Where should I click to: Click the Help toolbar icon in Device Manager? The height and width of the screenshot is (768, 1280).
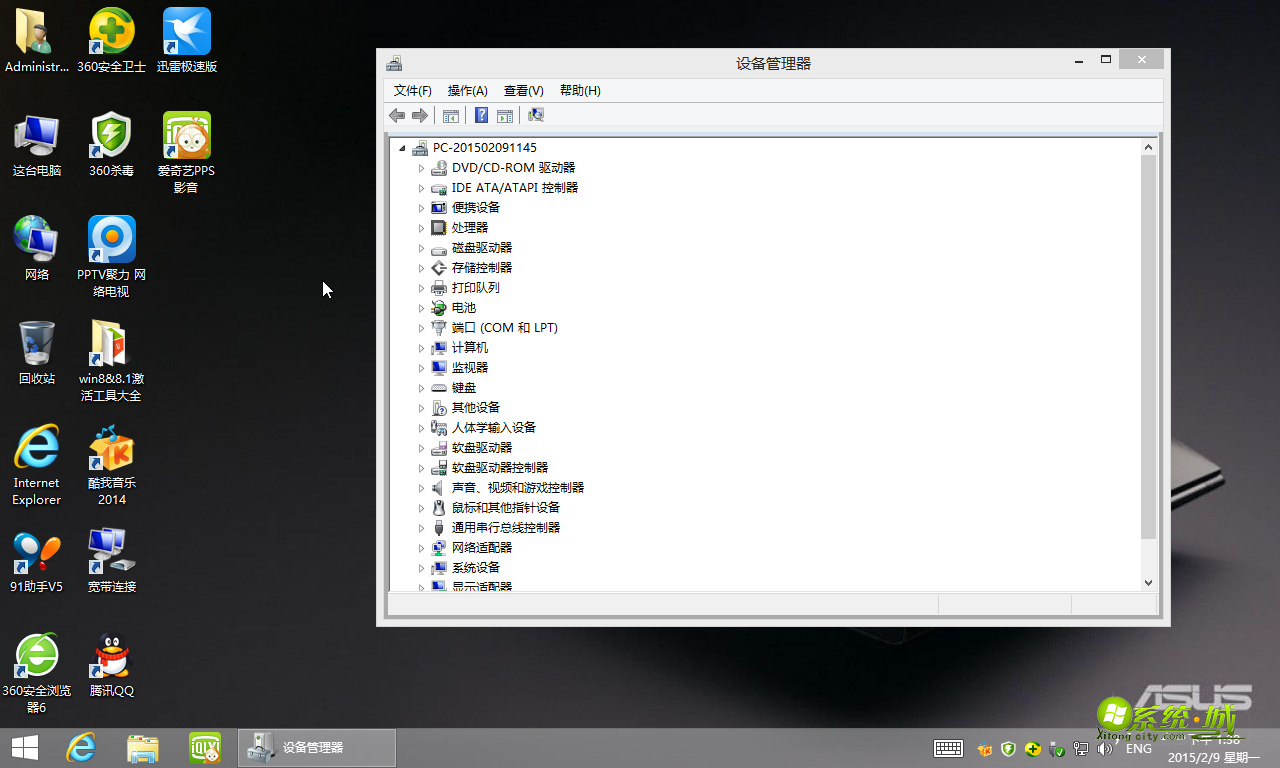point(481,115)
